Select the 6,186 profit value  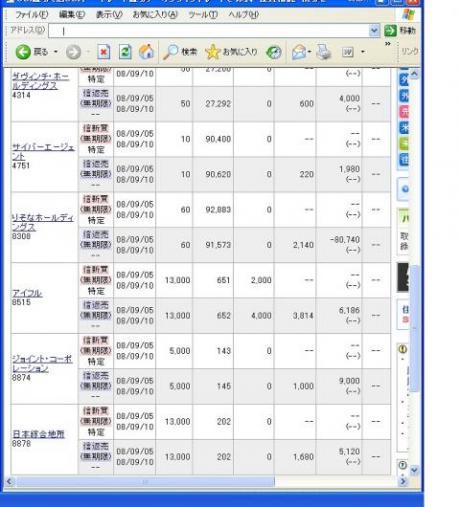349,310
